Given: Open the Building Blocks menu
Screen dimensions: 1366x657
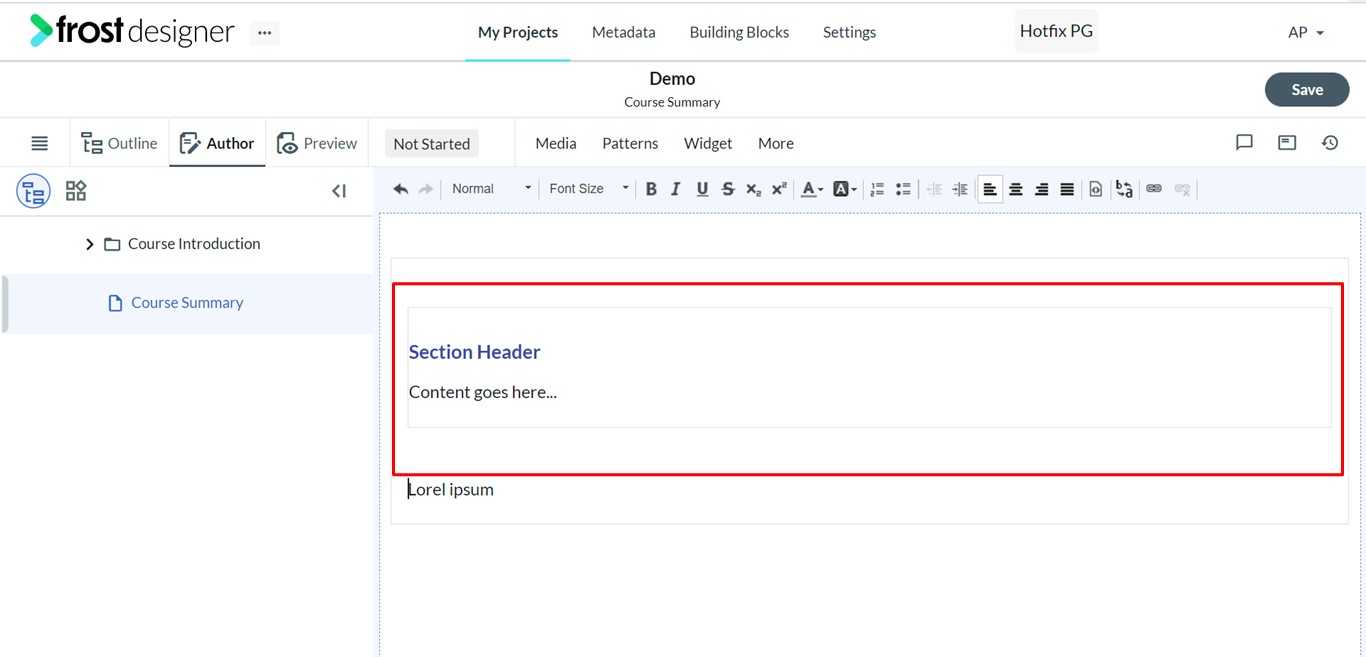Looking at the screenshot, I should point(739,32).
